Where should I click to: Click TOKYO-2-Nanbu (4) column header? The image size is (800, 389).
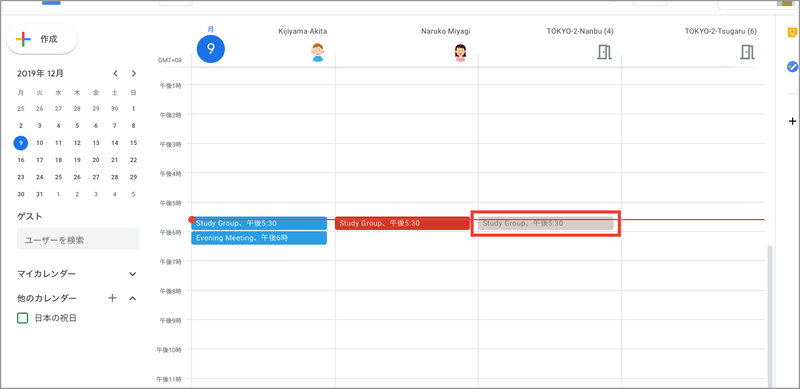(580, 31)
